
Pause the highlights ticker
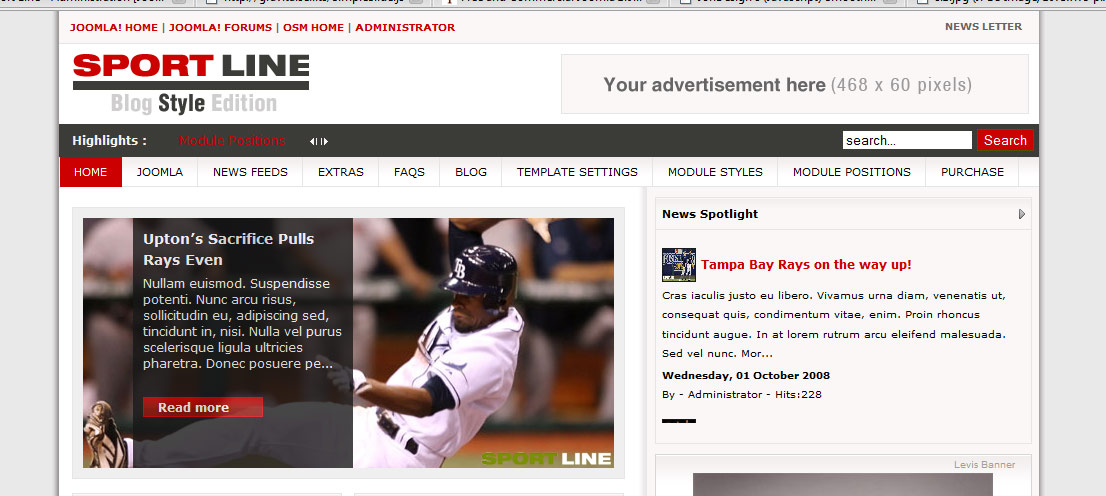click(319, 141)
